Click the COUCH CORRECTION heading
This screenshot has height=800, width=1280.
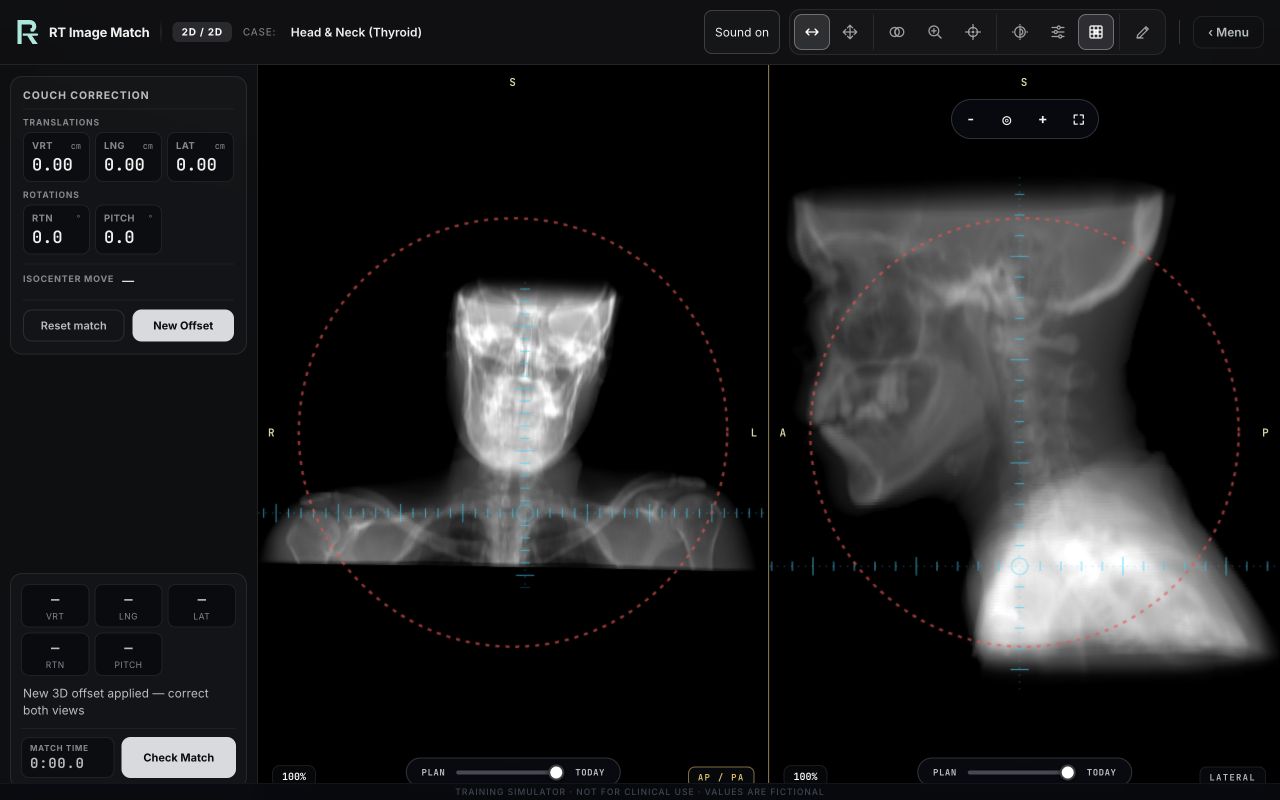click(86, 95)
